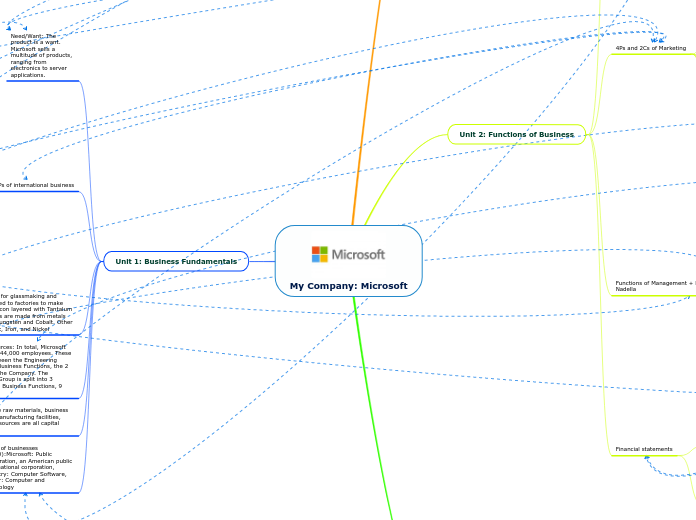Click the Microsoft logo in the central node
The width and height of the screenshot is (696, 520).
pyautogui.click(x=348, y=254)
